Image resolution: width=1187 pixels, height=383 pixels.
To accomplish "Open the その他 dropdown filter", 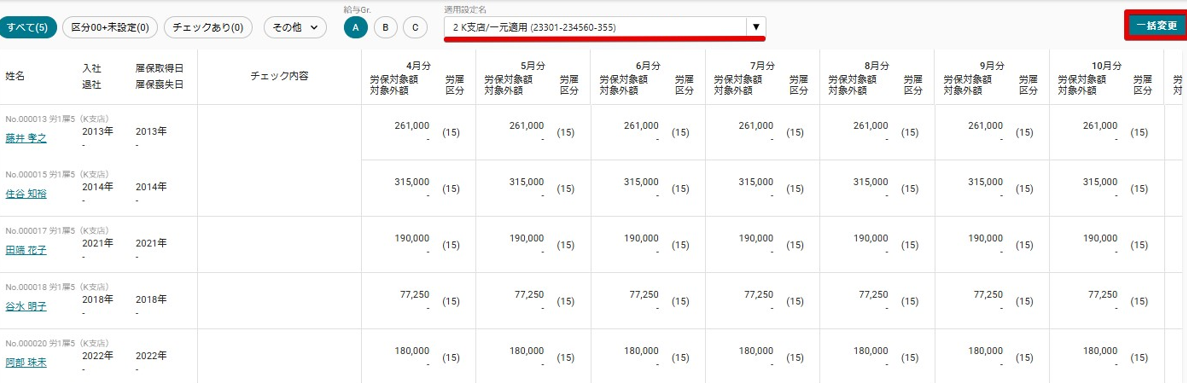I will (295, 28).
